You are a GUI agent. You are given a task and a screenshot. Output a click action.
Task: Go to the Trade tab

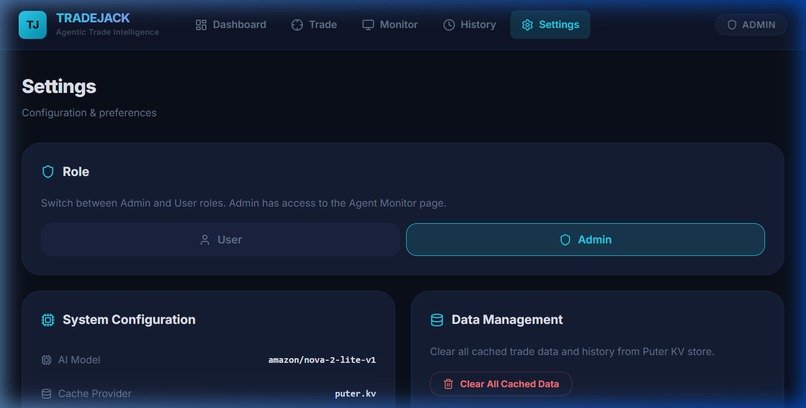[x=314, y=25]
